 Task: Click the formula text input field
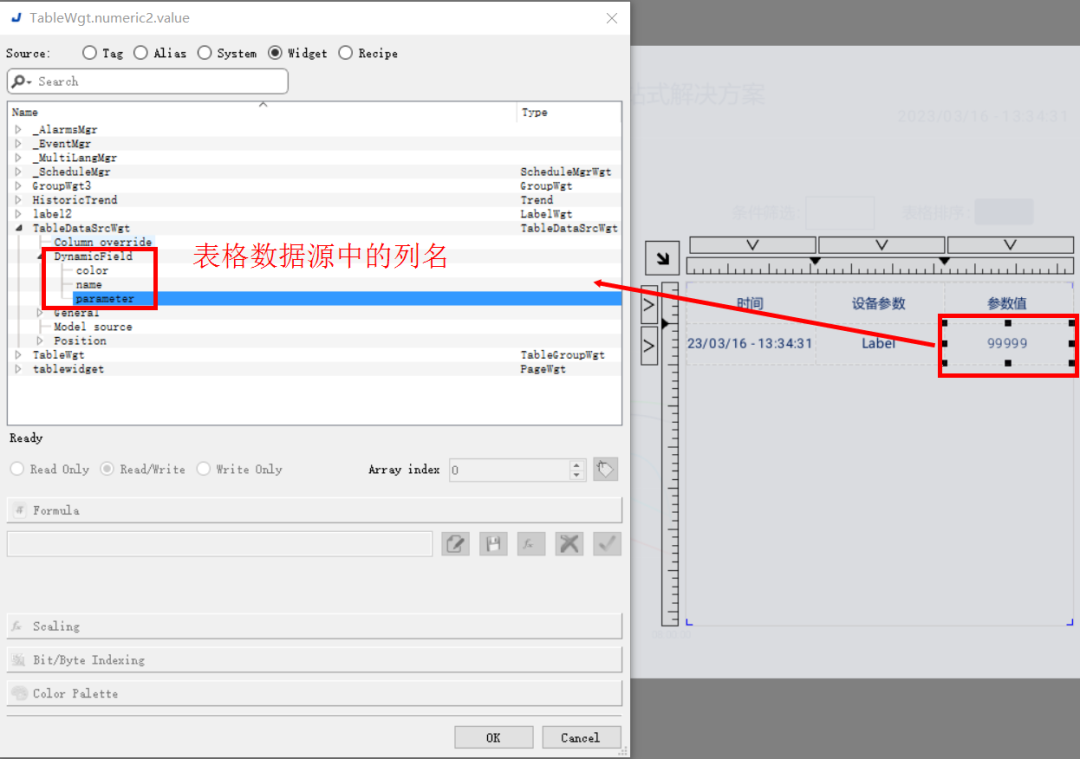point(220,544)
